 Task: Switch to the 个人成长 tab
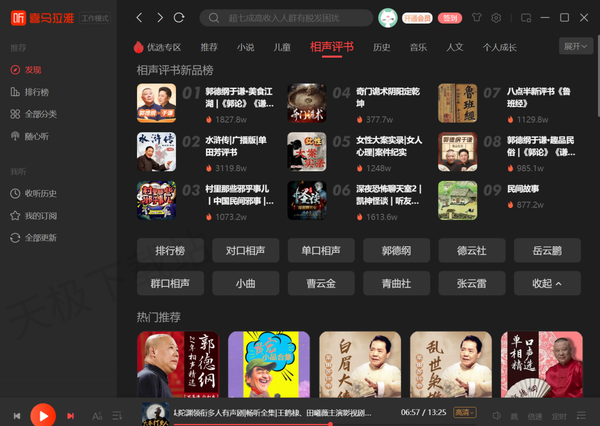coord(499,47)
